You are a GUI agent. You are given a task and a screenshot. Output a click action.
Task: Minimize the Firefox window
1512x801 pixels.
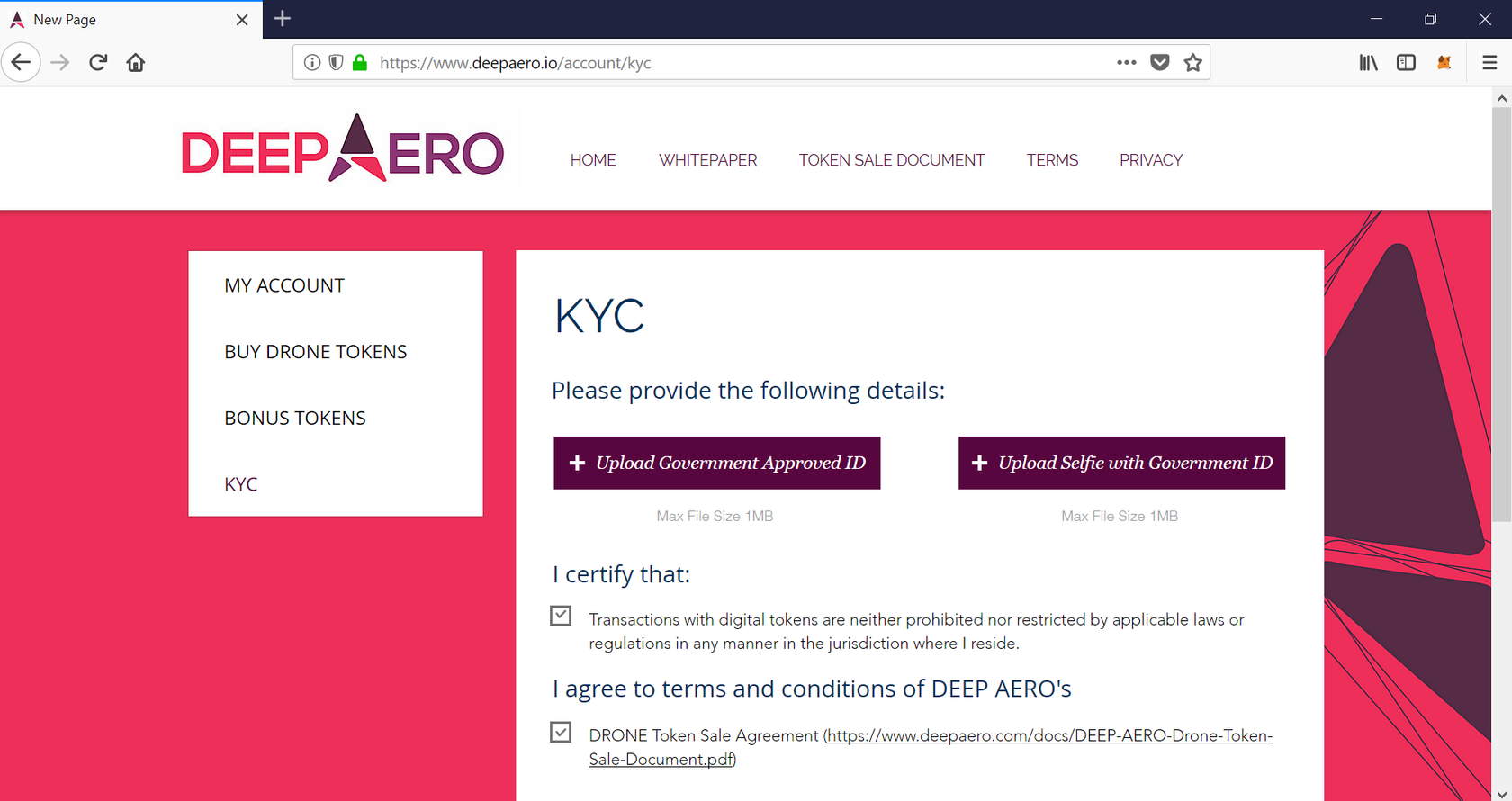point(1376,19)
